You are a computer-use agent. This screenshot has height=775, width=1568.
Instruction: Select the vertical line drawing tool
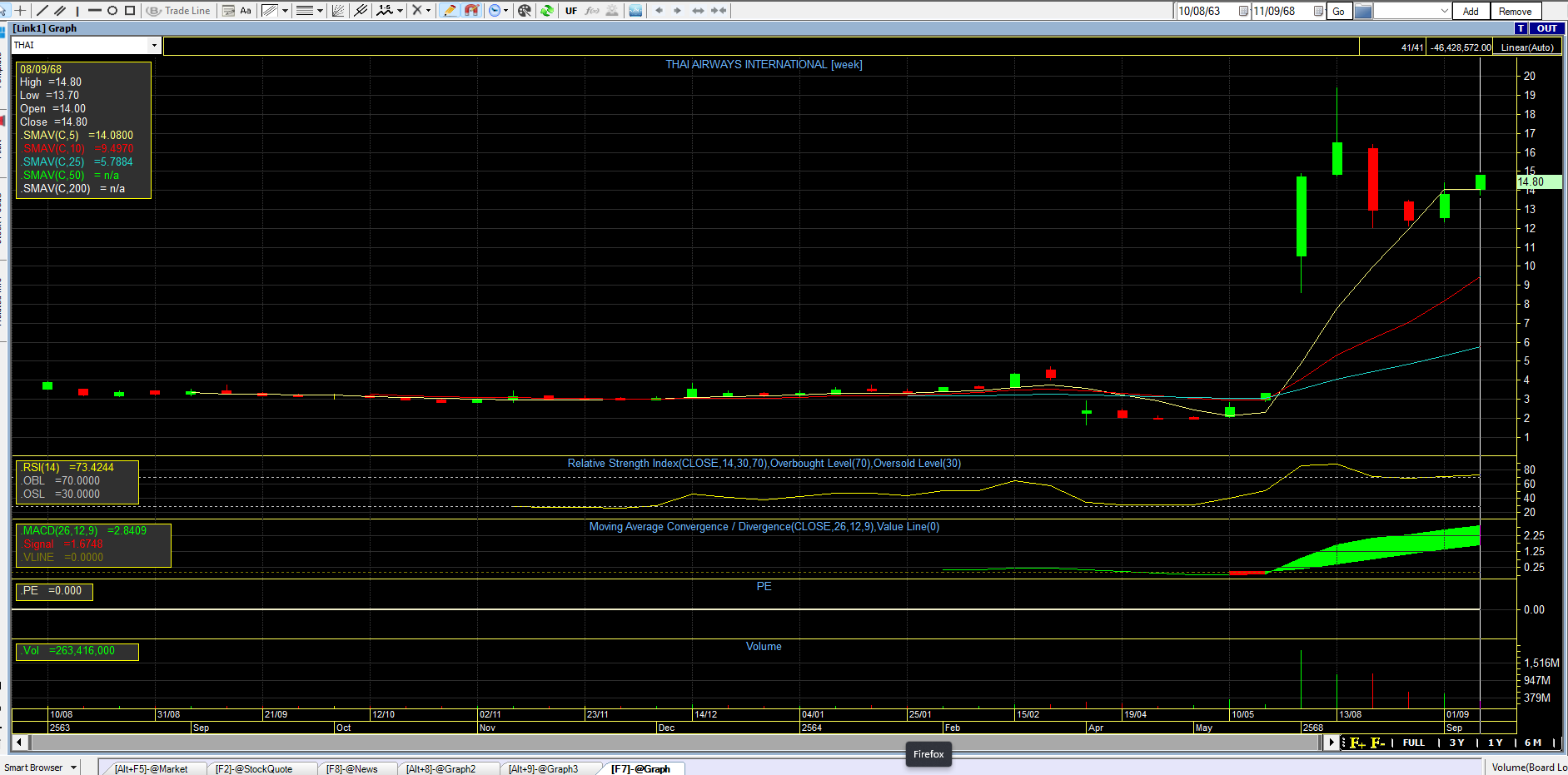(77, 11)
